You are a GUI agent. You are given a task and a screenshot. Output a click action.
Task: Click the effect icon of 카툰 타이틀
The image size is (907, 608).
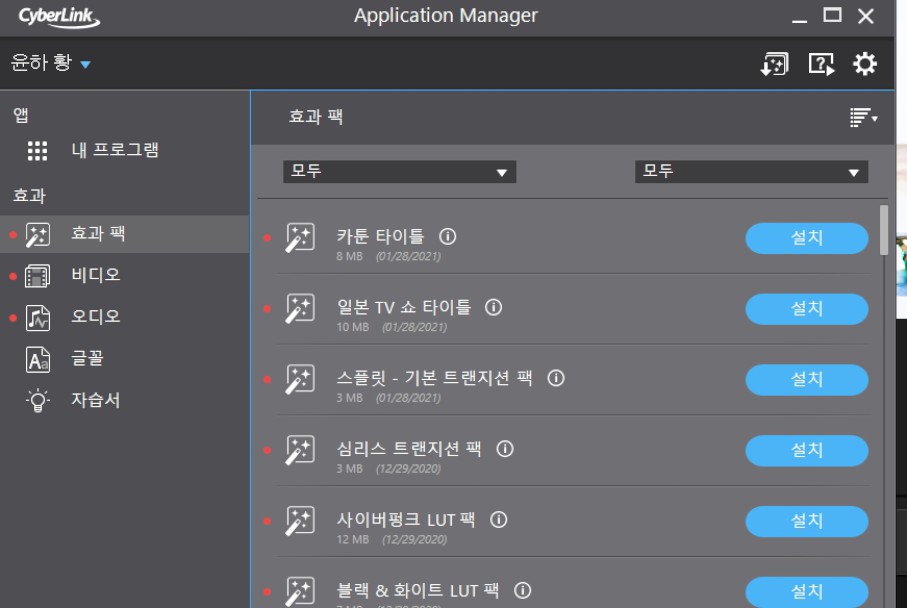[x=300, y=237]
